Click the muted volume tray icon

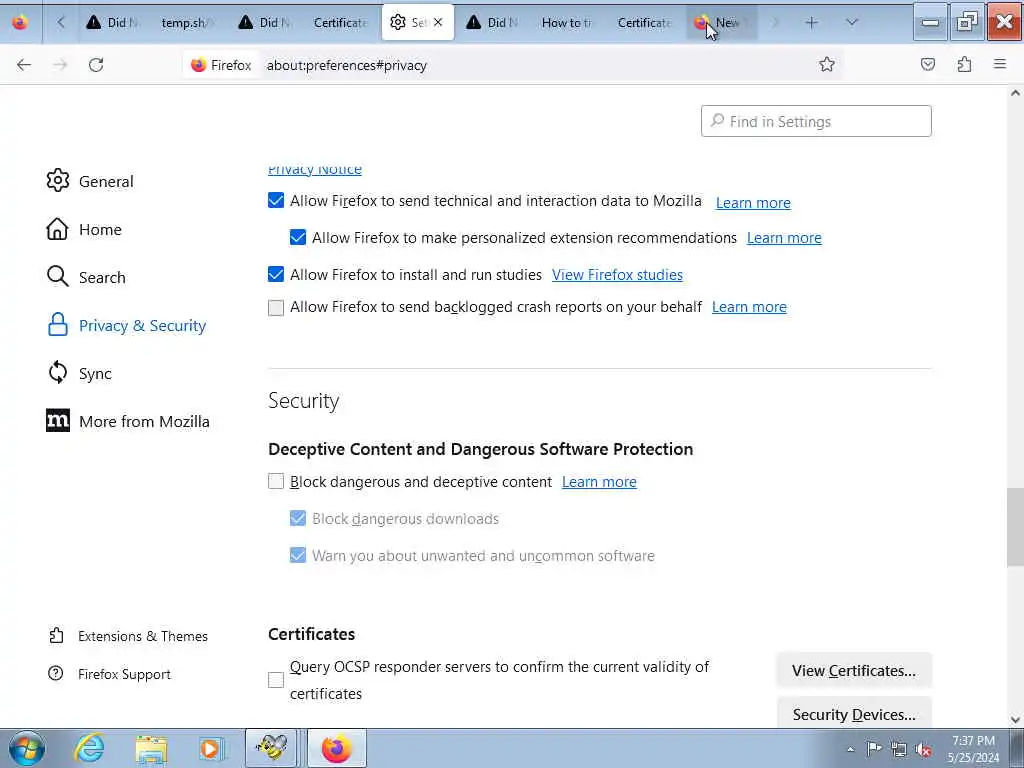point(923,749)
